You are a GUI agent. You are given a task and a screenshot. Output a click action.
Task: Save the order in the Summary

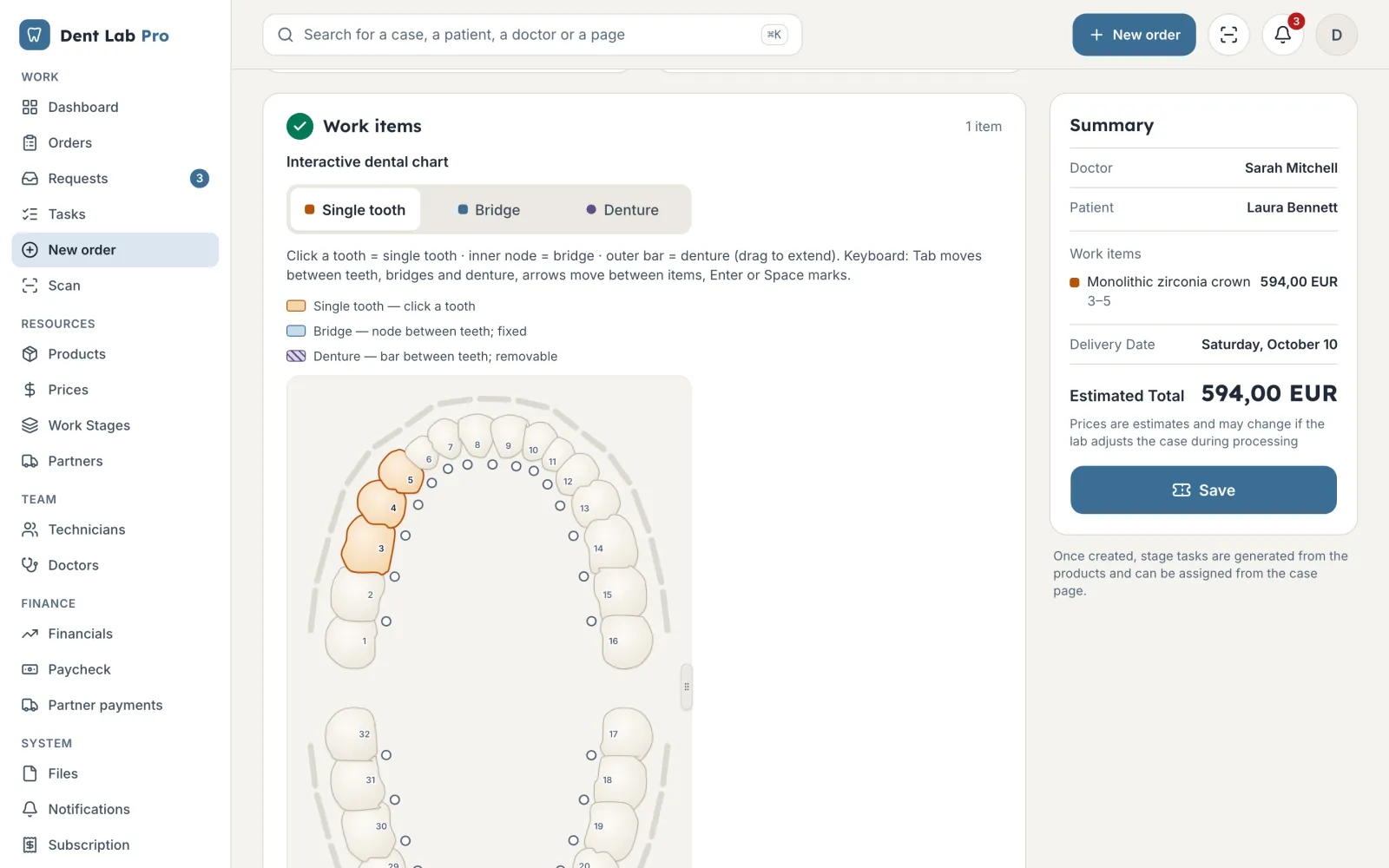pyautogui.click(x=1203, y=490)
